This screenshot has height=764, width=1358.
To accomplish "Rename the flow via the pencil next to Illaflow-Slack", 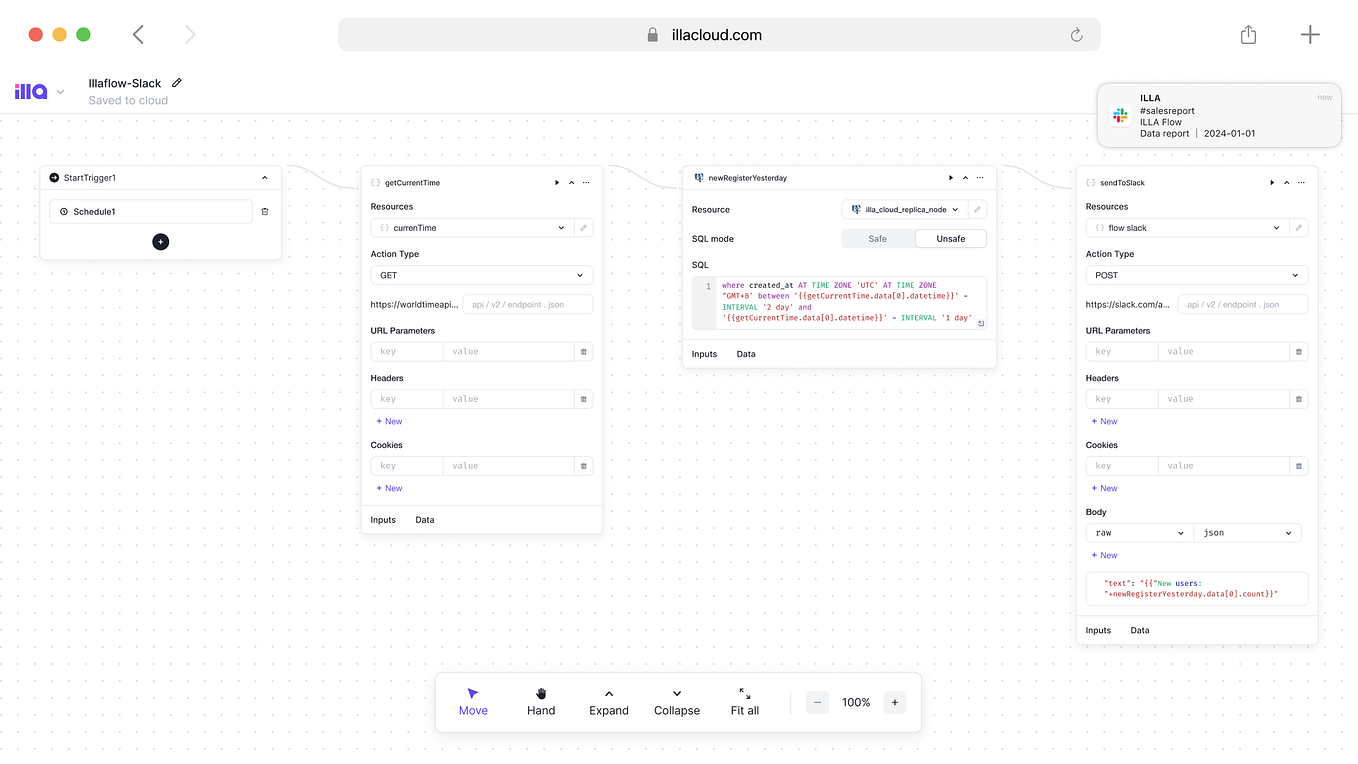I will point(176,83).
